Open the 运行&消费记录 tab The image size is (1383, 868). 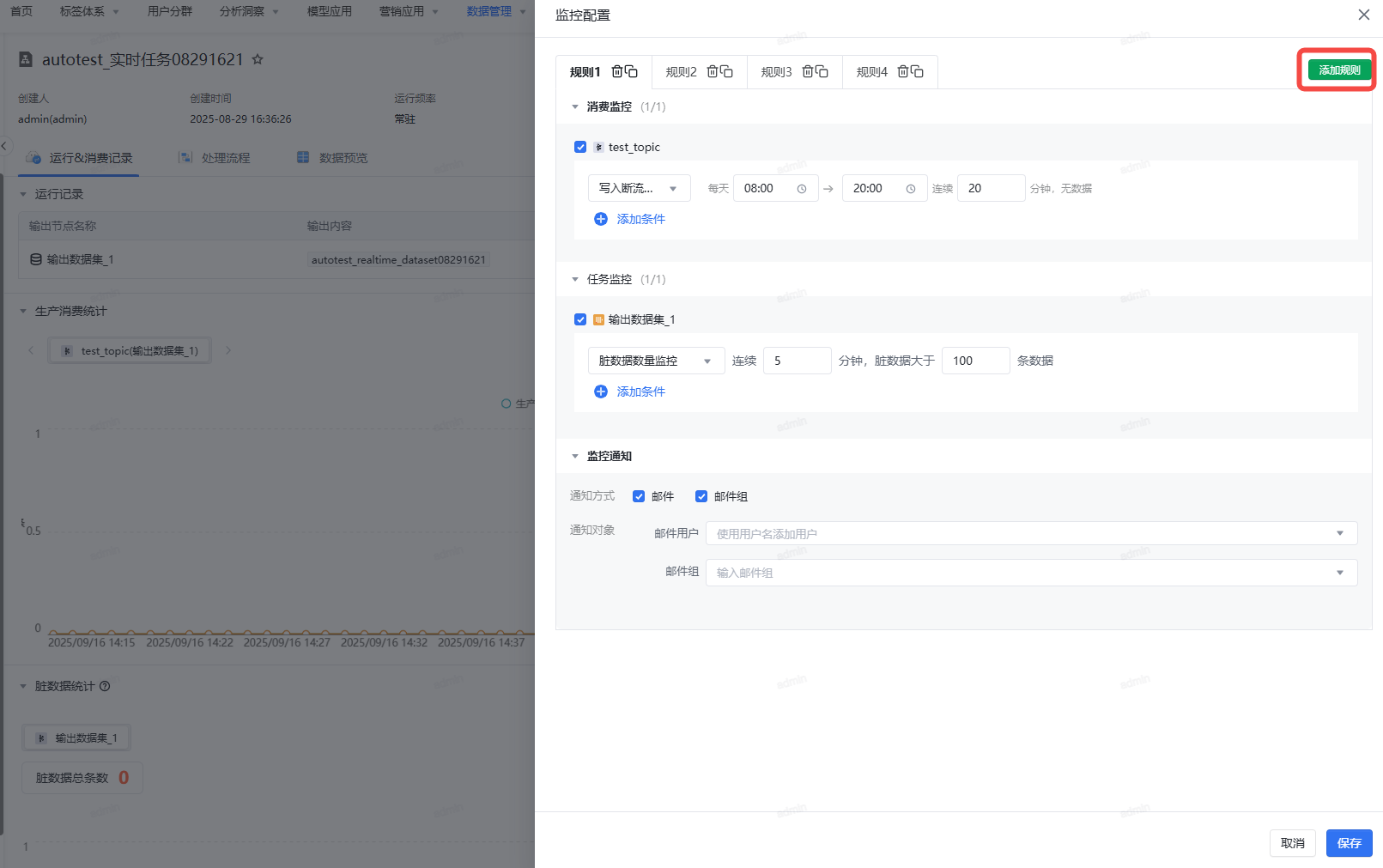81,158
